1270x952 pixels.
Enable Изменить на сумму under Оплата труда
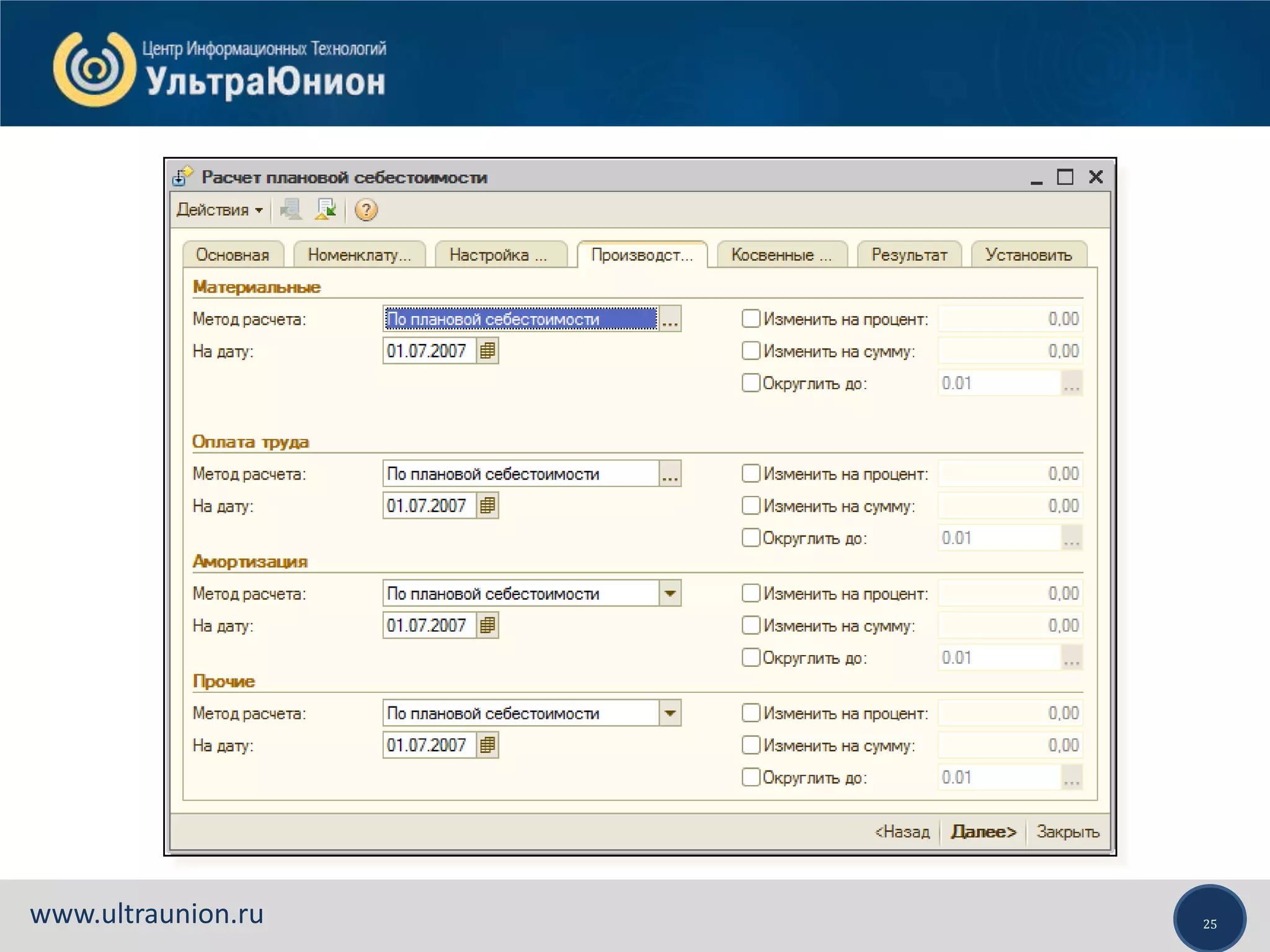tap(750, 506)
